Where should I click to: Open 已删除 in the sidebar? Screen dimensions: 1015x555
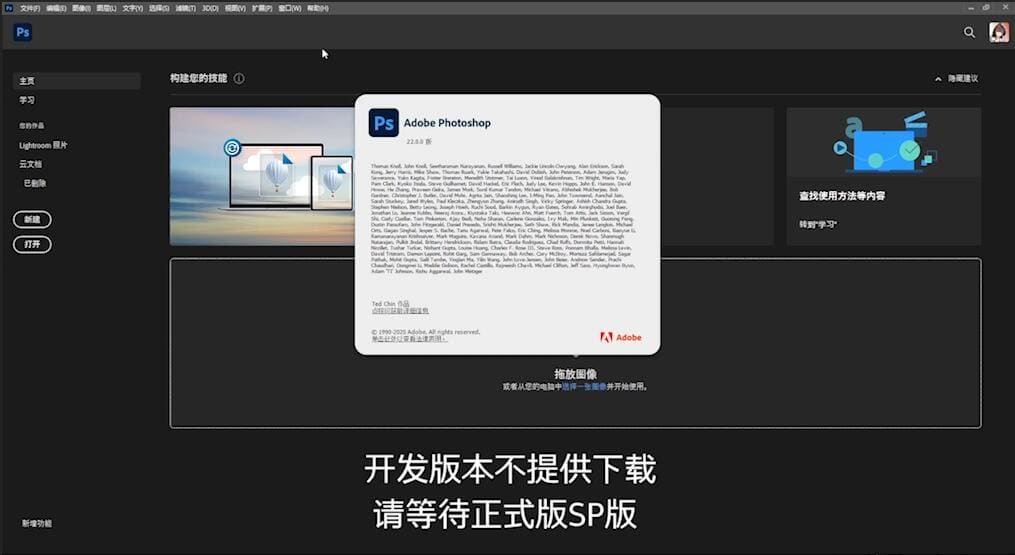pyautogui.click(x=35, y=183)
